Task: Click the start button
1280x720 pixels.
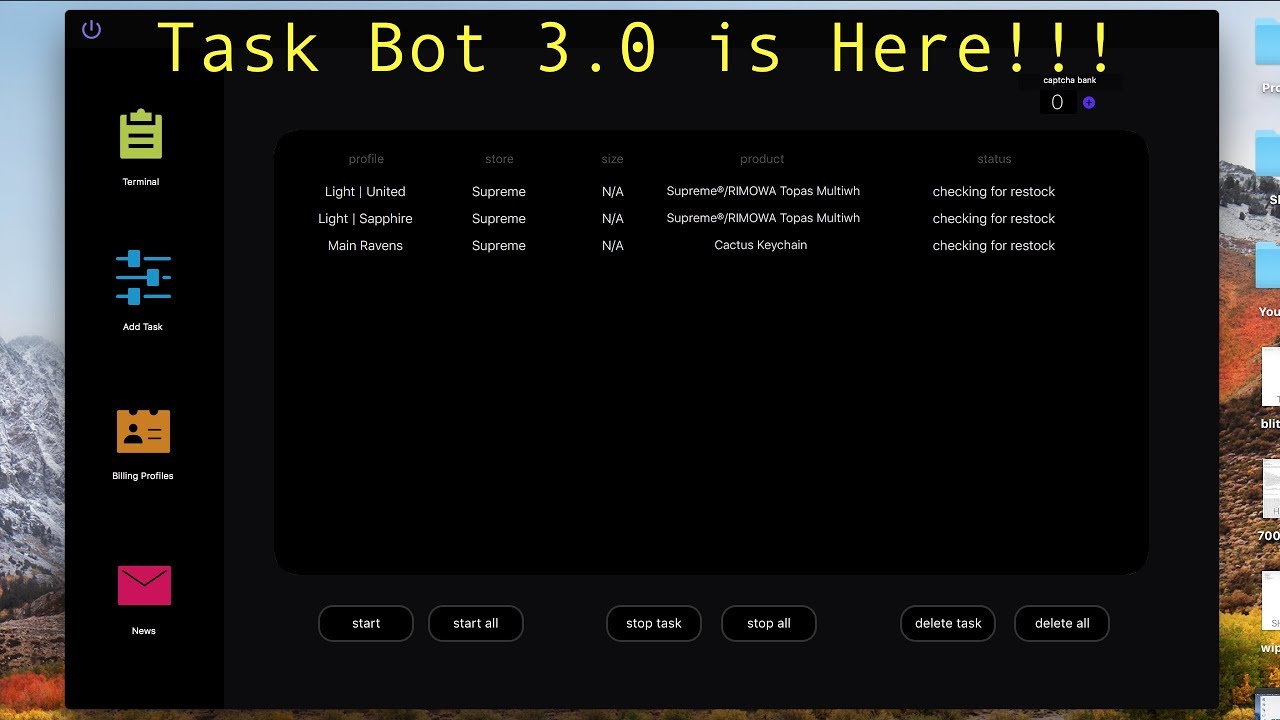Action: click(366, 623)
